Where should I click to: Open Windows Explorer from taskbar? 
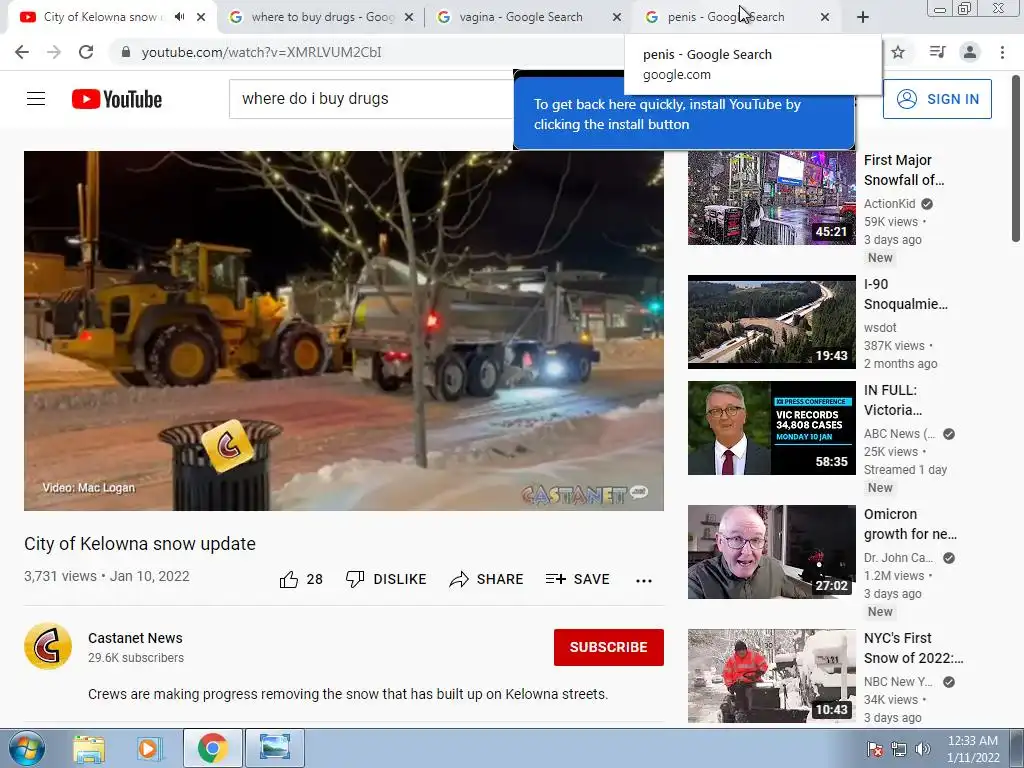[89, 748]
